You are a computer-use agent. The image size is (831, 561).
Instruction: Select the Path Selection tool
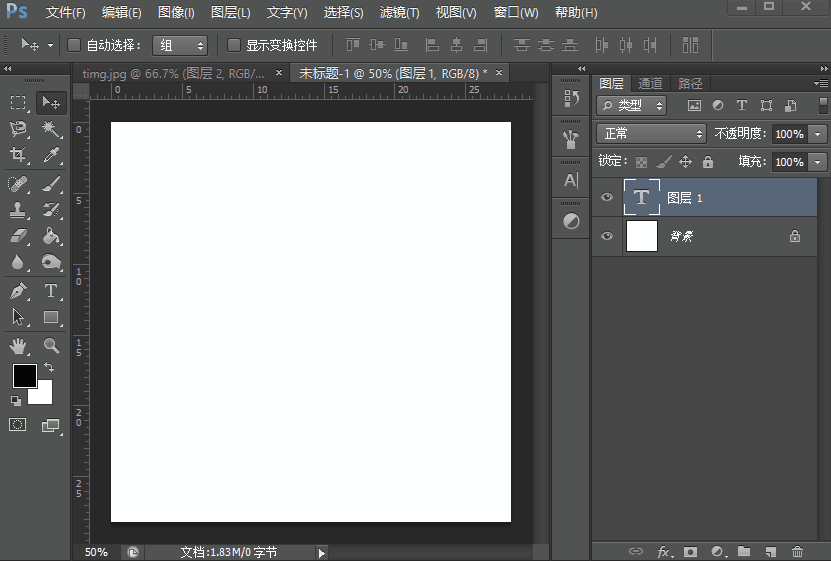[18, 317]
